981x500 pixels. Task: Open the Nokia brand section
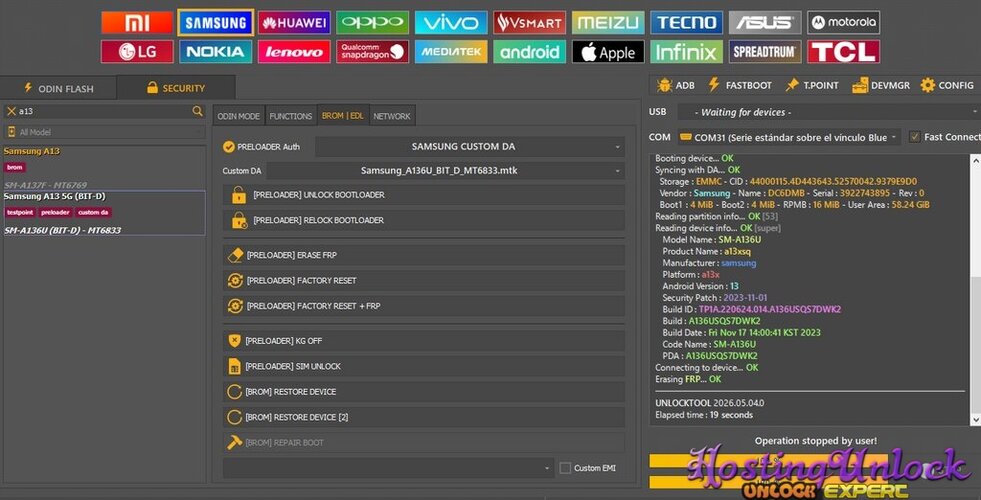pos(215,52)
